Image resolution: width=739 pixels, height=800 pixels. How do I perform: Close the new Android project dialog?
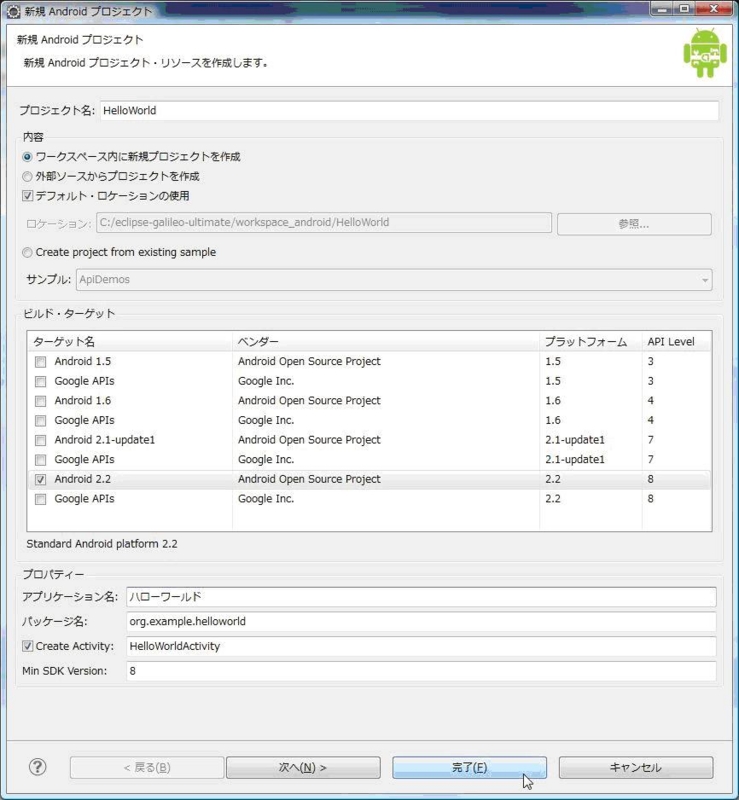tap(713, 9)
